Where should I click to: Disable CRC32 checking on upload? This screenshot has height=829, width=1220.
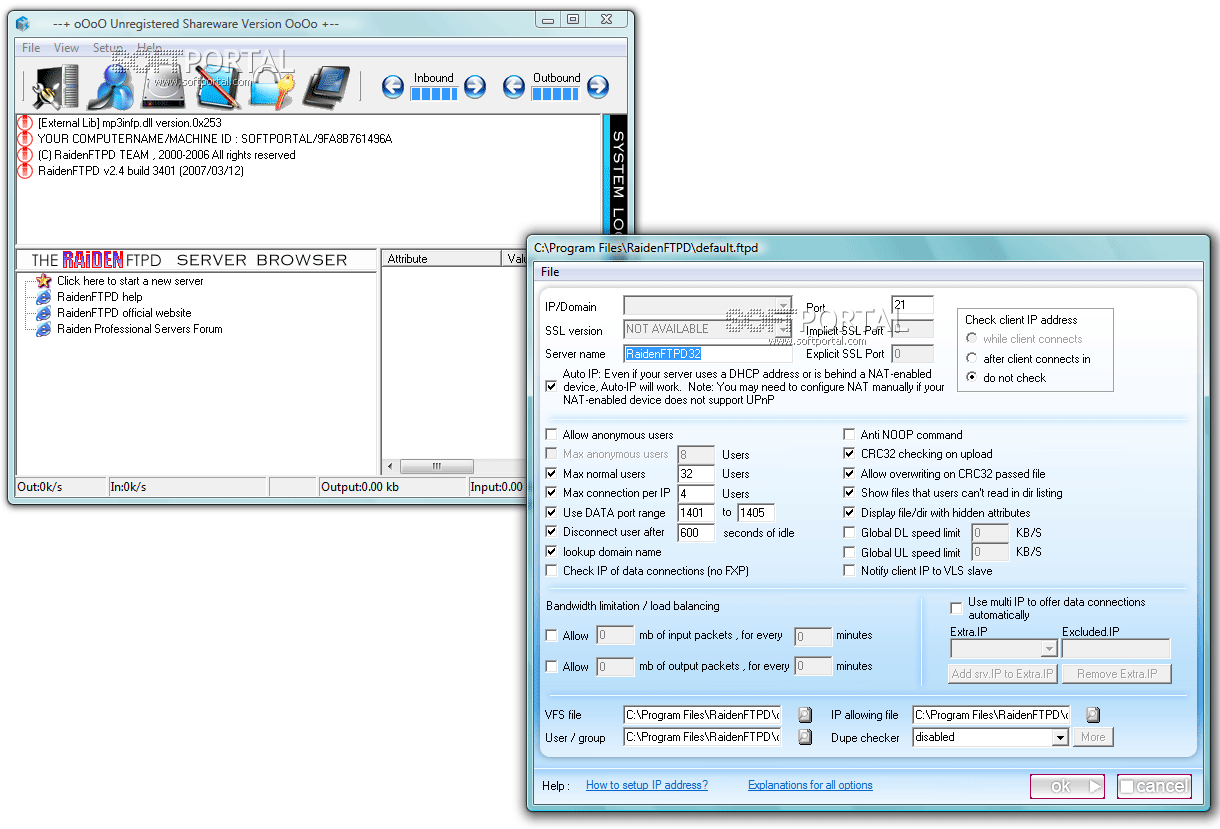[x=850, y=454]
